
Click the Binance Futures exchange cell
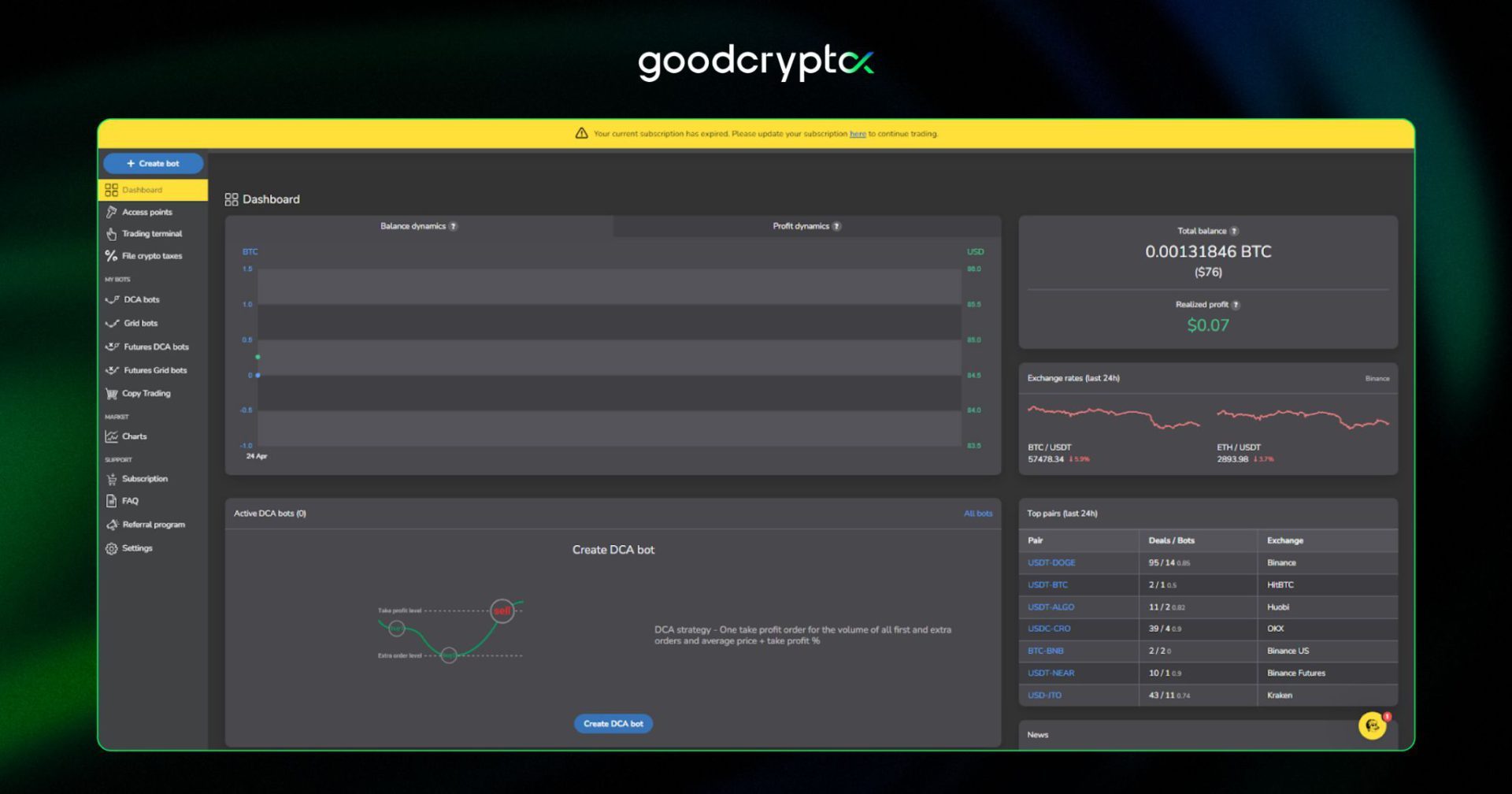[1296, 673]
